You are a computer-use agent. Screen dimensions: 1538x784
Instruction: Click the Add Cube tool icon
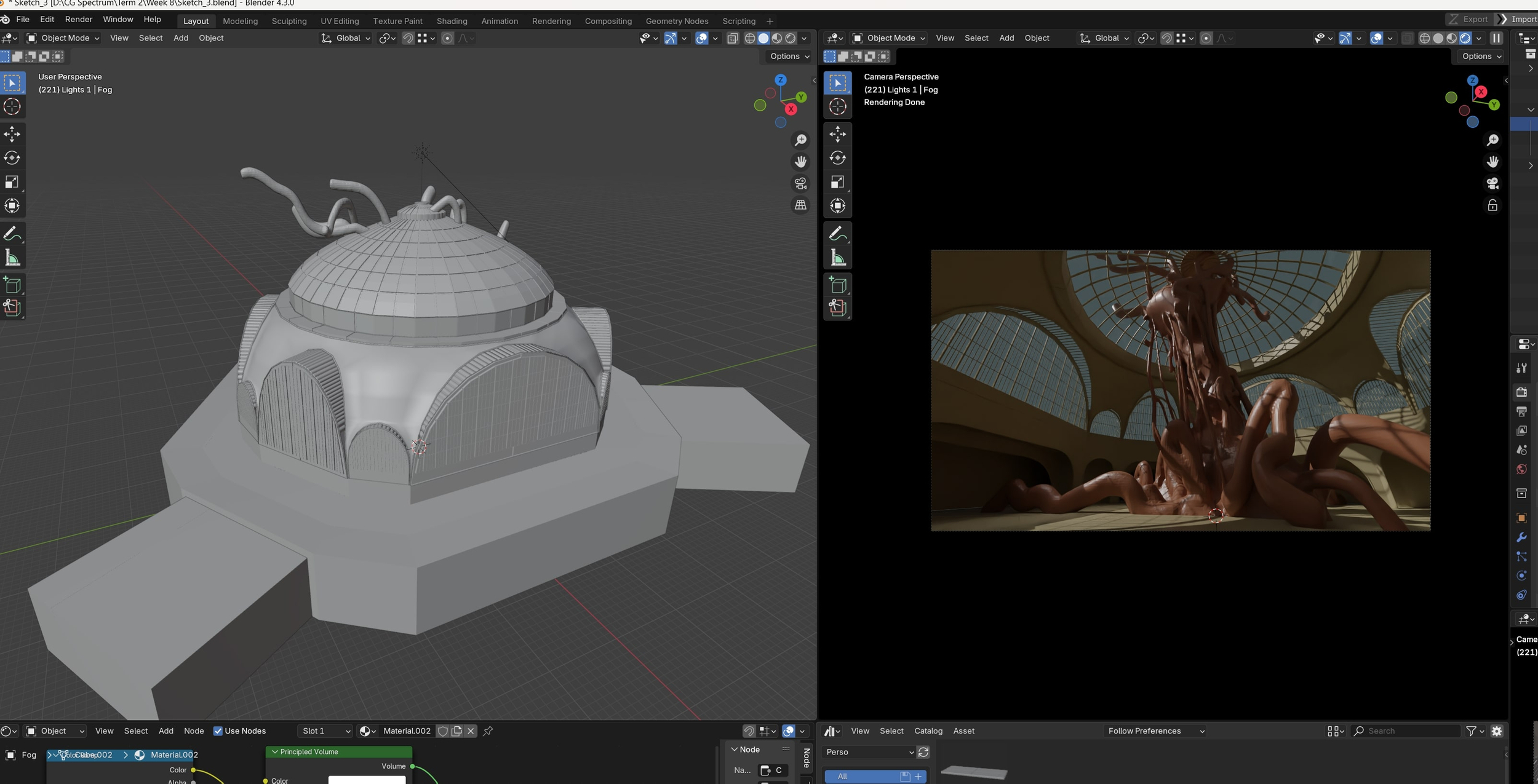[x=12, y=285]
